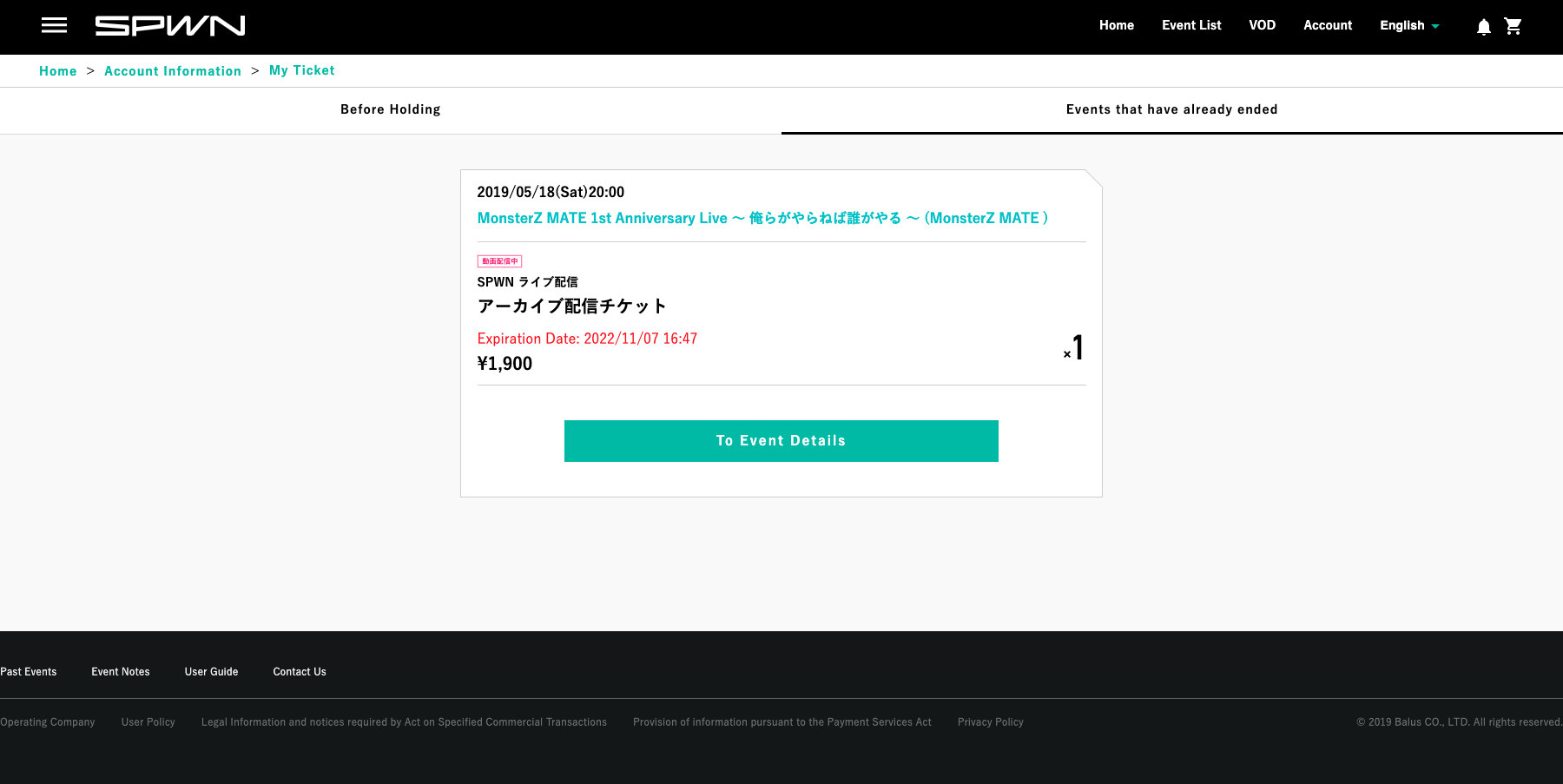This screenshot has width=1563, height=784.
Task: Click the Expiration Date 2022/11/07 16:47 text
Action: pos(587,339)
